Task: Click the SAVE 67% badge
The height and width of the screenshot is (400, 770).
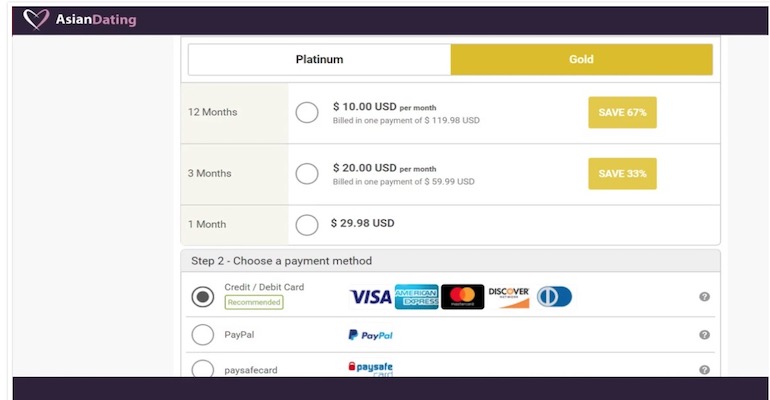Action: point(622,113)
